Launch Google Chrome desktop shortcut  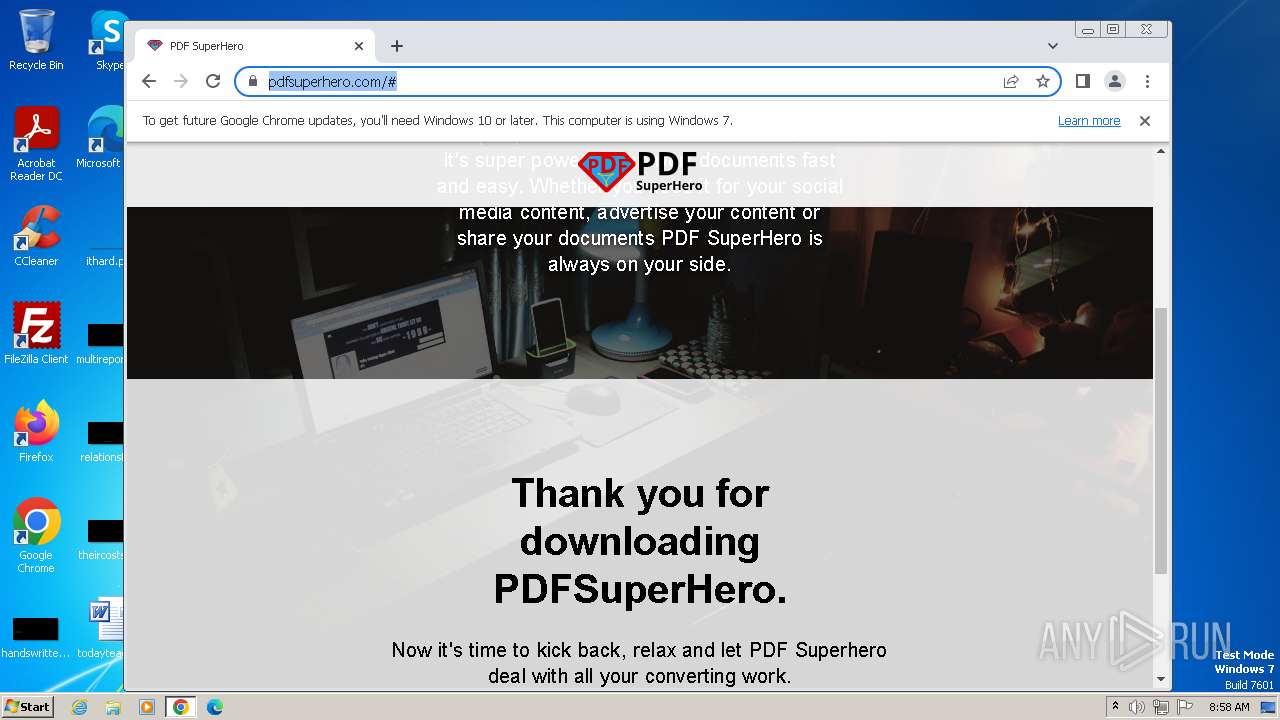pos(36,535)
